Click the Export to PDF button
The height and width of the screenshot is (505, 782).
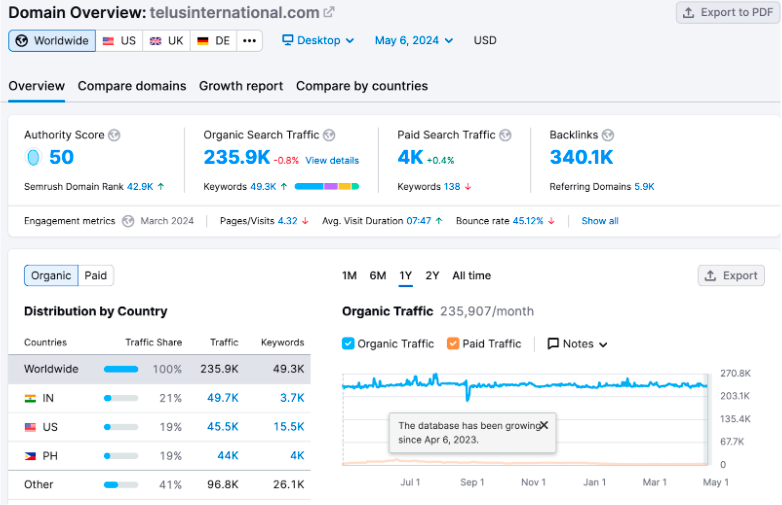click(x=728, y=12)
